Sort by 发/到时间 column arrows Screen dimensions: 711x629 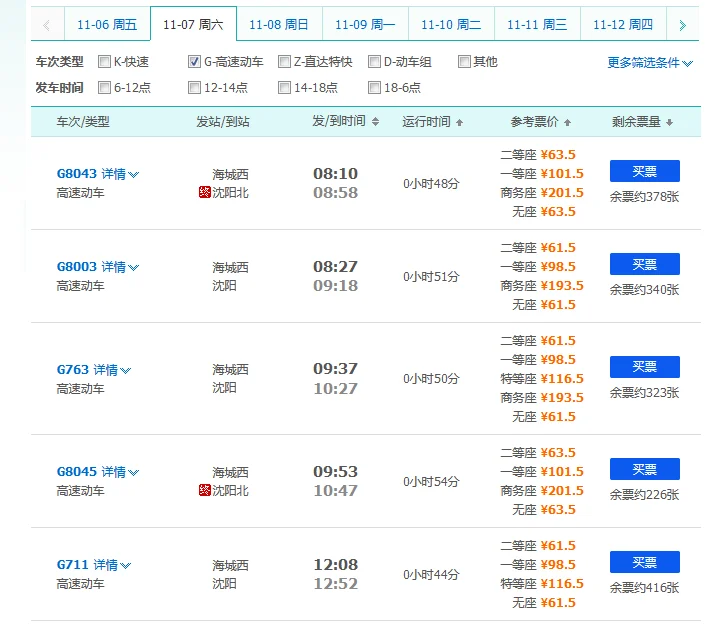pos(375,122)
